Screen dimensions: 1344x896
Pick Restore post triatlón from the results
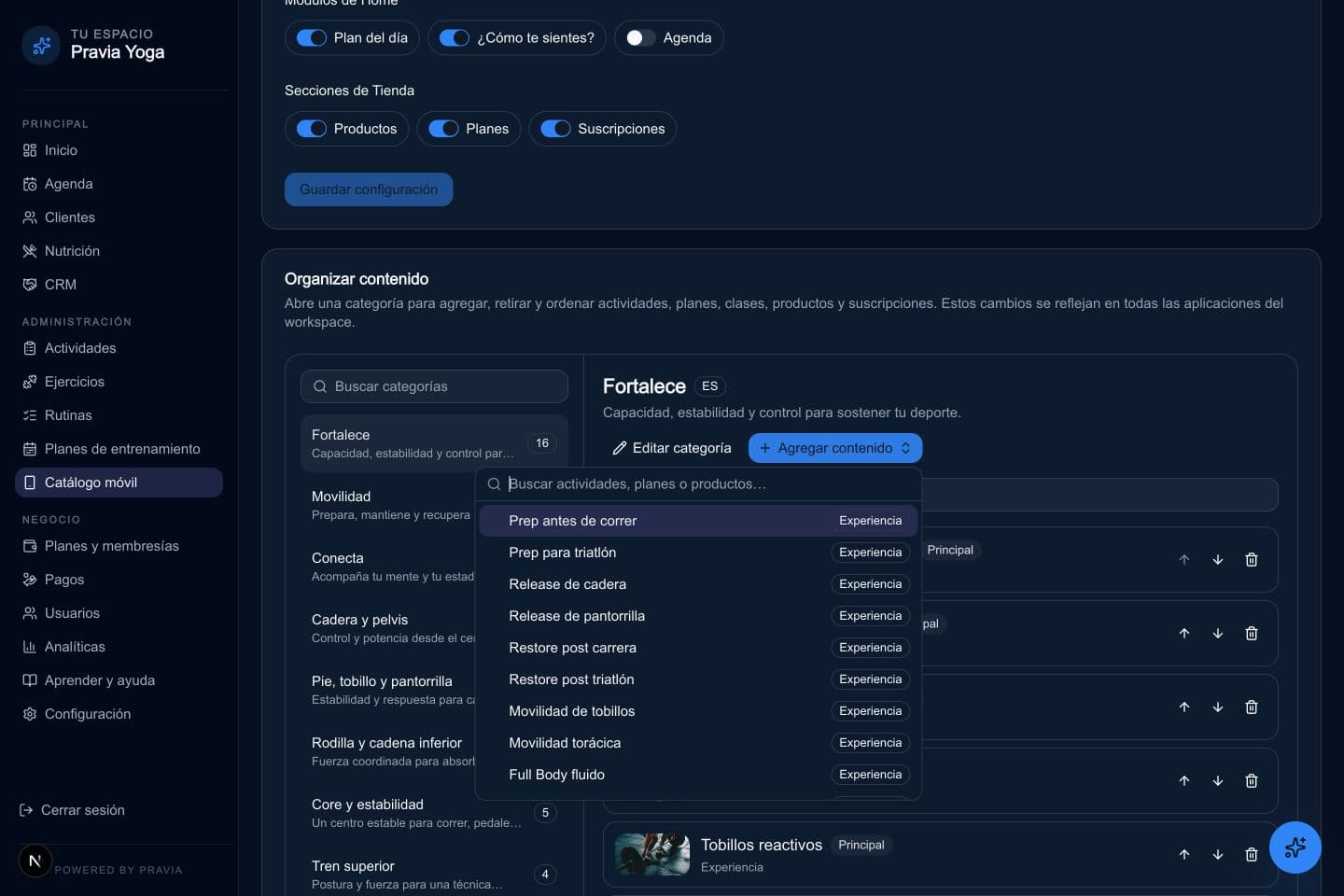tap(698, 679)
